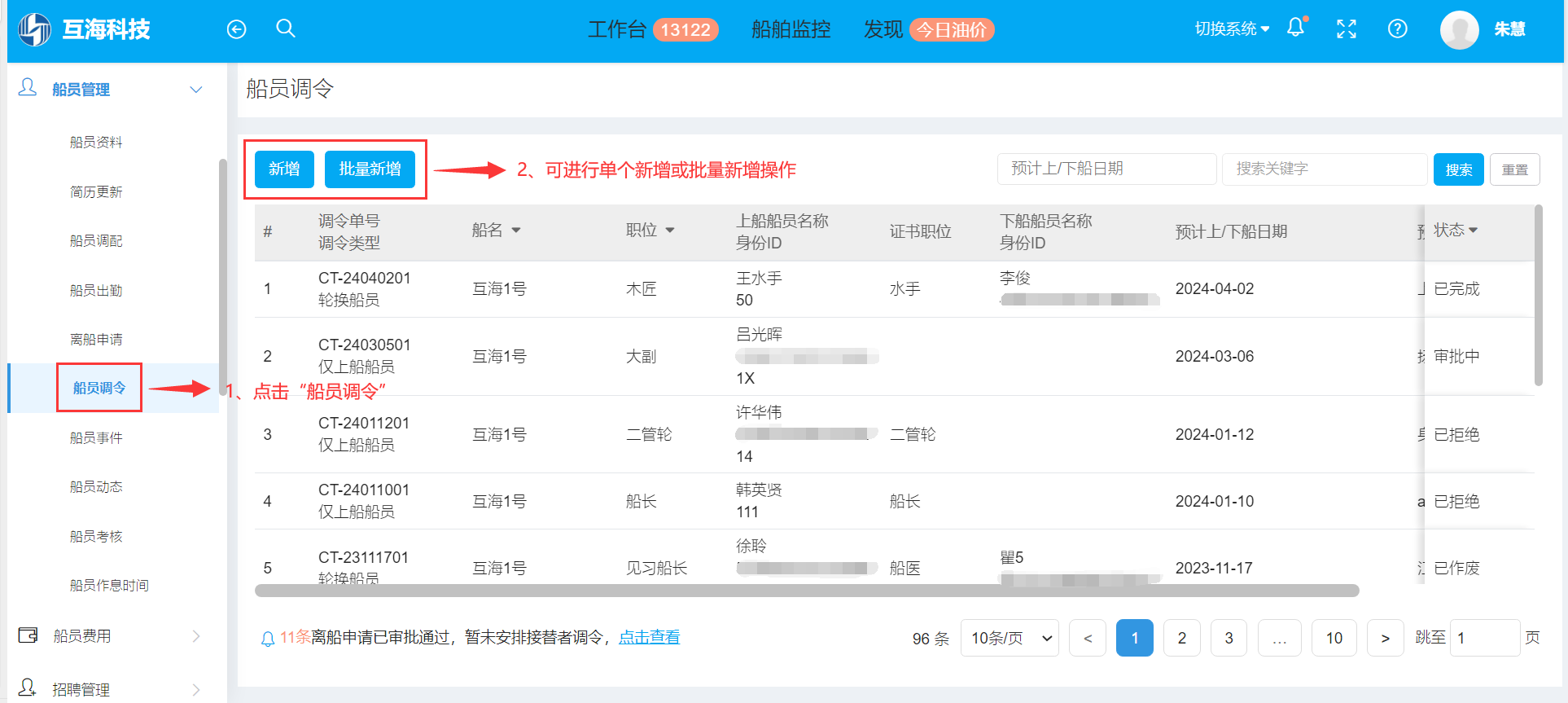
Task: Click the 招聘管理 person icon
Action: pyautogui.click(x=28, y=688)
